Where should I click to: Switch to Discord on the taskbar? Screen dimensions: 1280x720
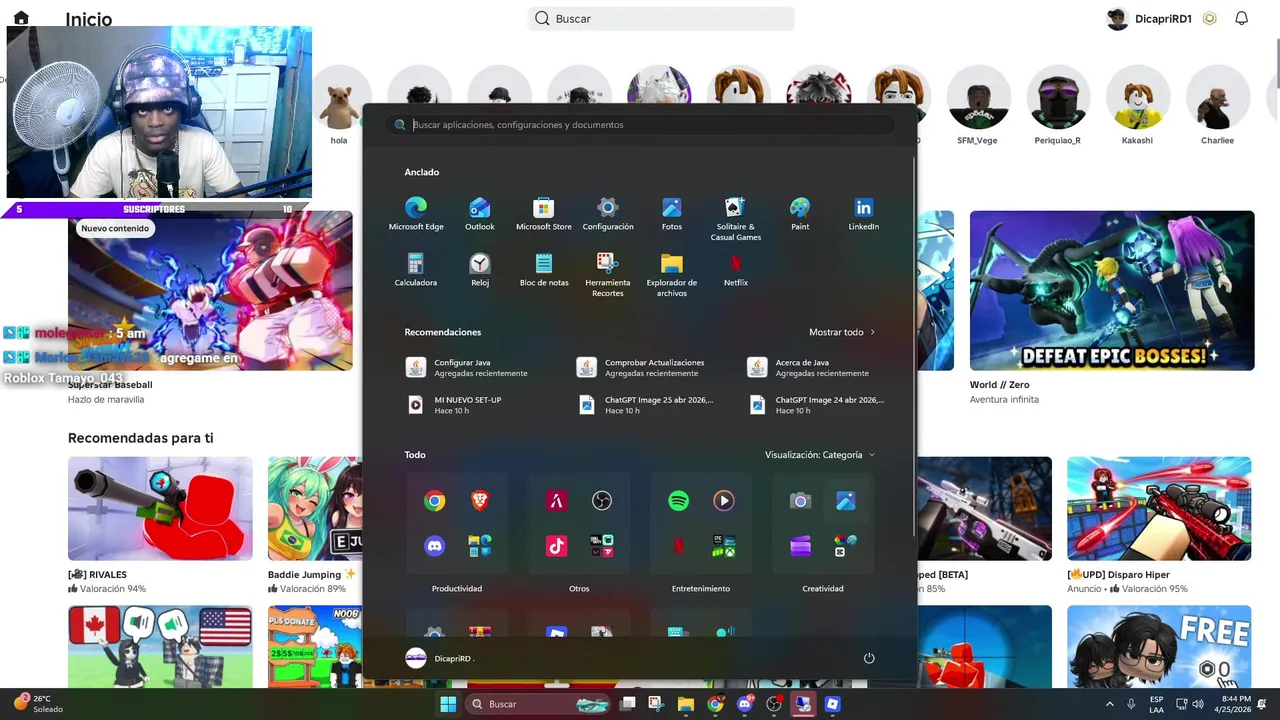tap(744, 704)
